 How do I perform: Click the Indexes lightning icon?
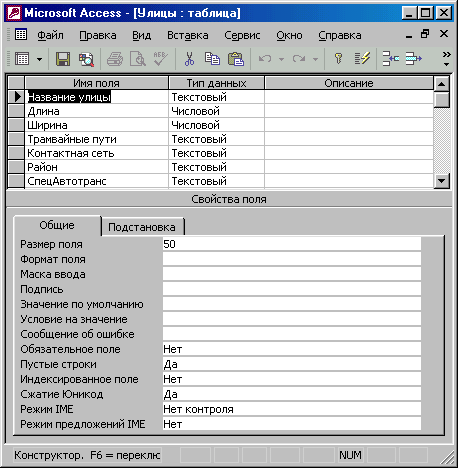pyautogui.click(x=362, y=59)
